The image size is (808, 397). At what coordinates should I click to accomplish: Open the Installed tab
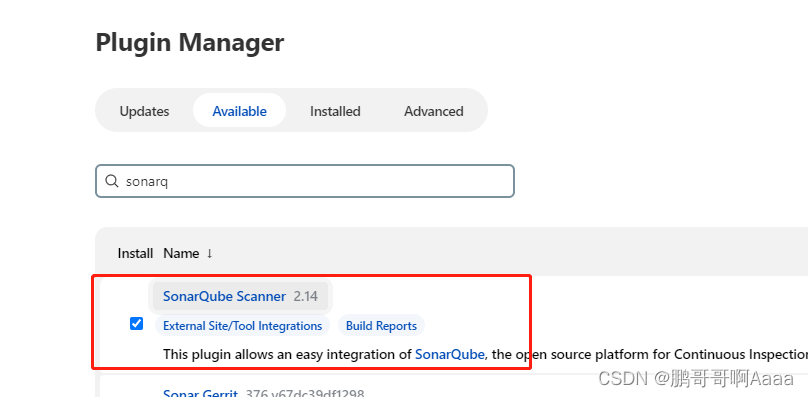pos(335,111)
